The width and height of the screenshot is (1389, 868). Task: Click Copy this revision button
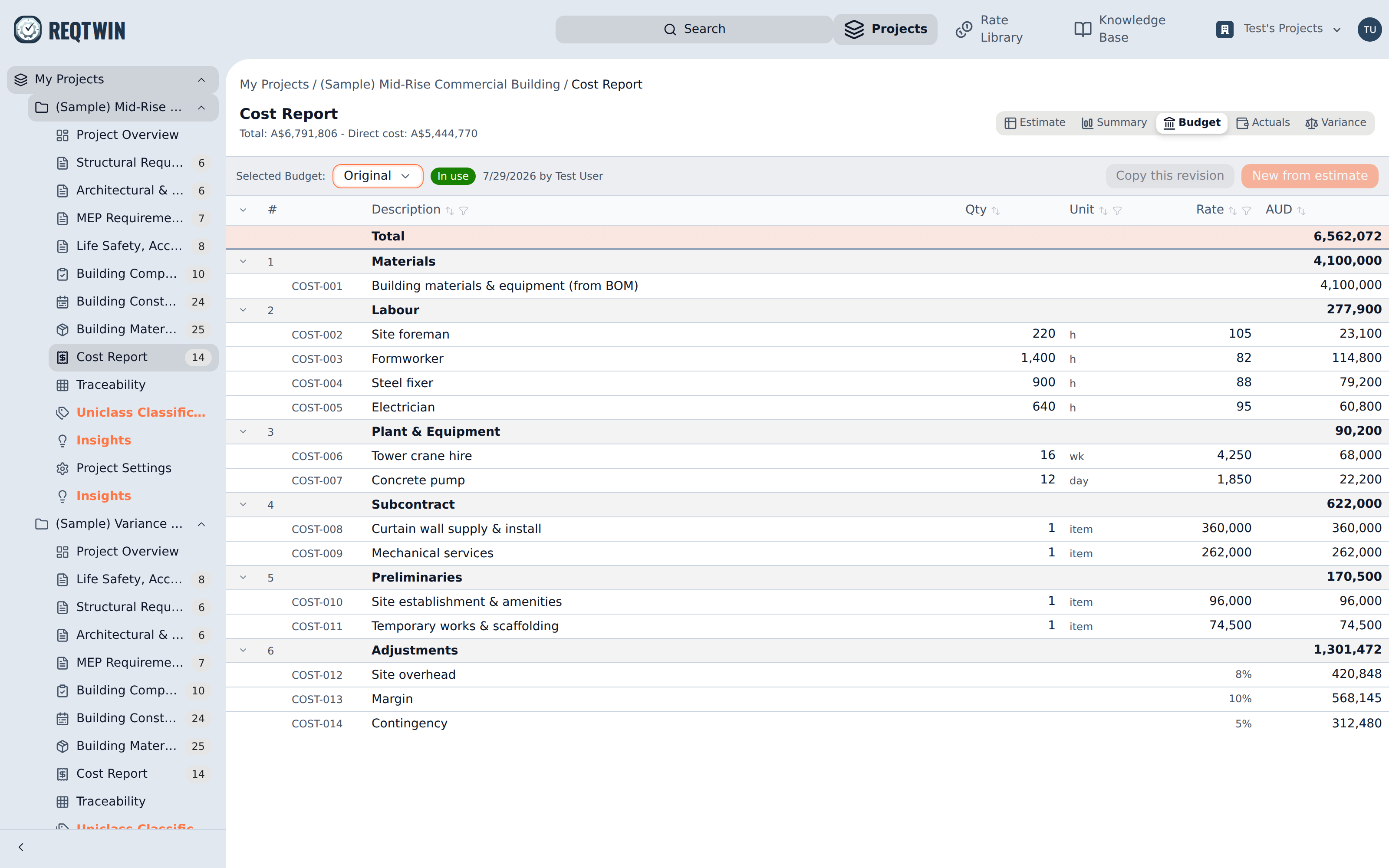coord(1170,176)
